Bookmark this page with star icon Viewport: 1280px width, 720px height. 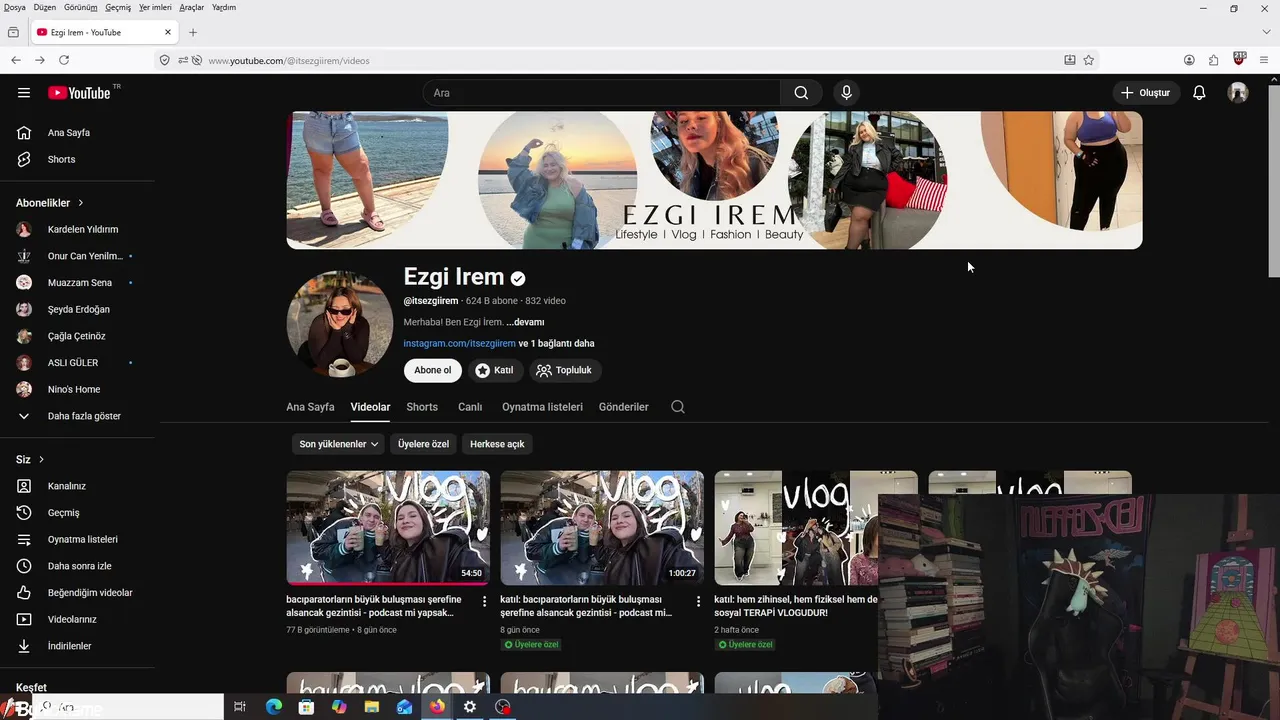tap(1089, 60)
